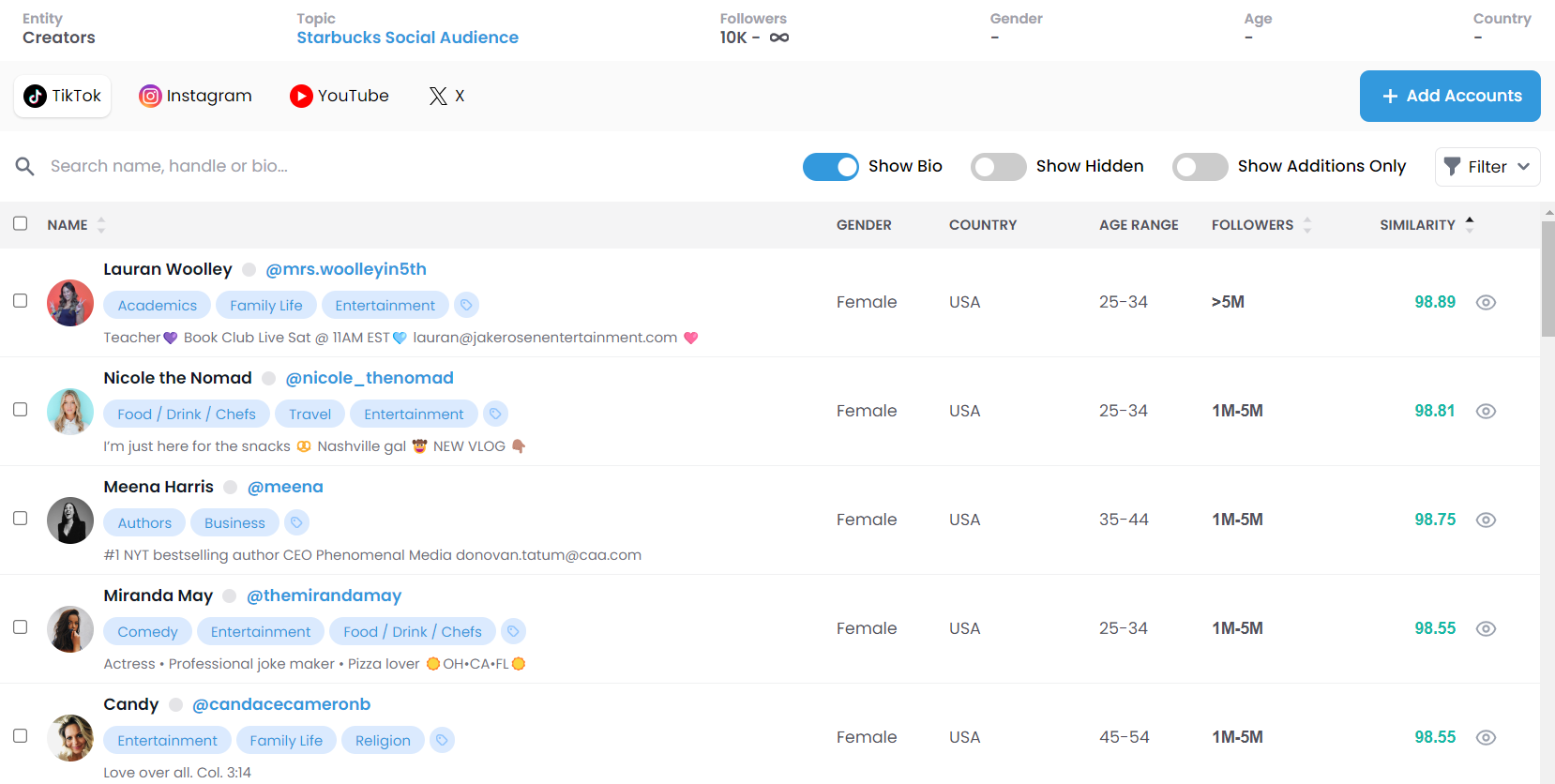Click the Business tag on Meena Harris
Image resolution: width=1555 pixels, height=784 pixels.
[x=234, y=522]
